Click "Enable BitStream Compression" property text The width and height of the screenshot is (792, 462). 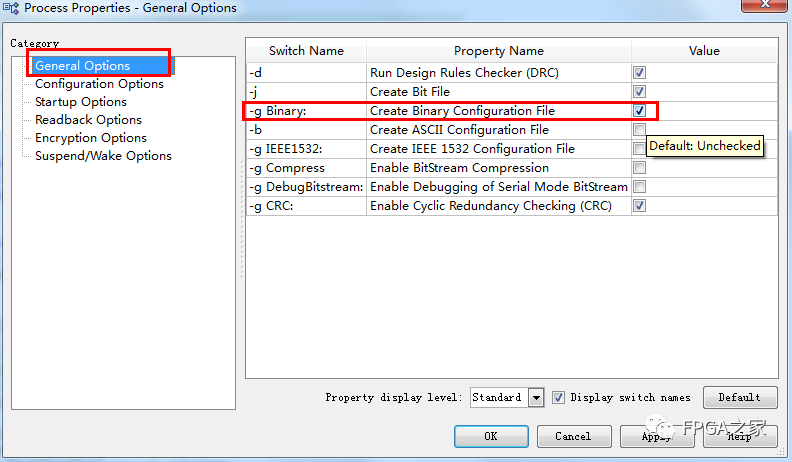pyautogui.click(x=459, y=168)
